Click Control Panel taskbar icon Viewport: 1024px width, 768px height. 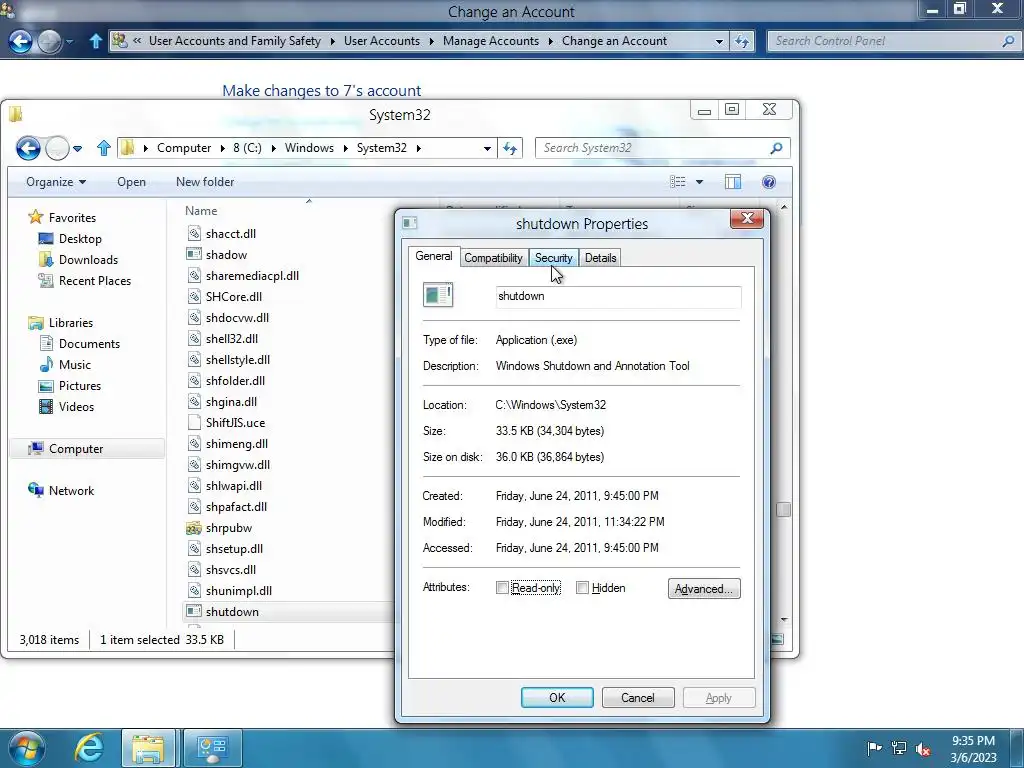click(212, 748)
